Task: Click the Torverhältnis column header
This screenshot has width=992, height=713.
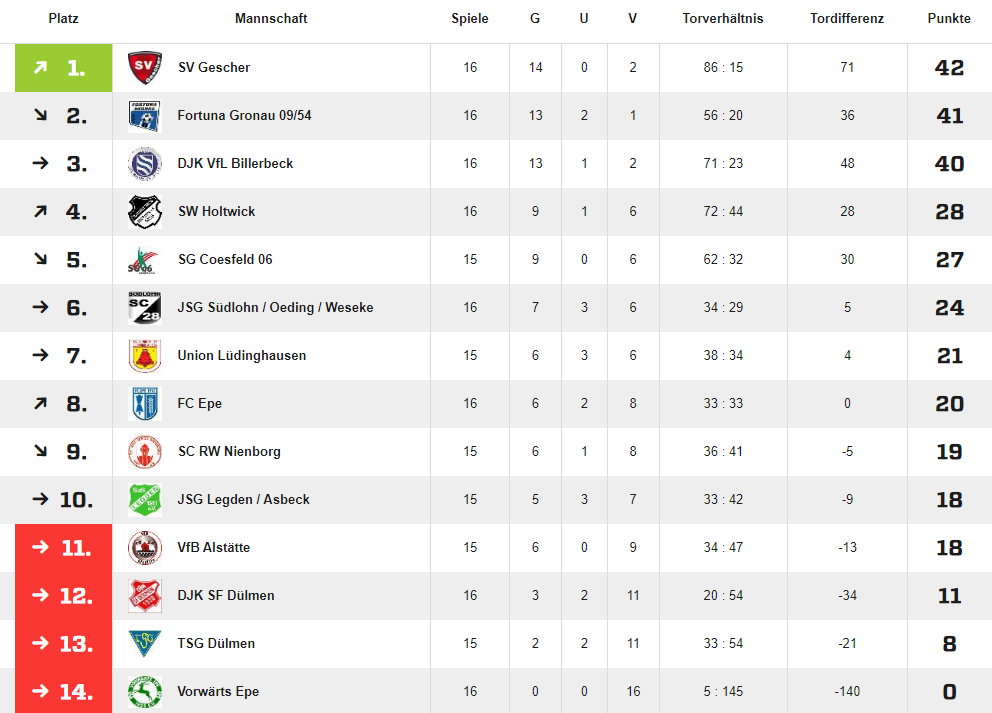Action: [x=722, y=18]
